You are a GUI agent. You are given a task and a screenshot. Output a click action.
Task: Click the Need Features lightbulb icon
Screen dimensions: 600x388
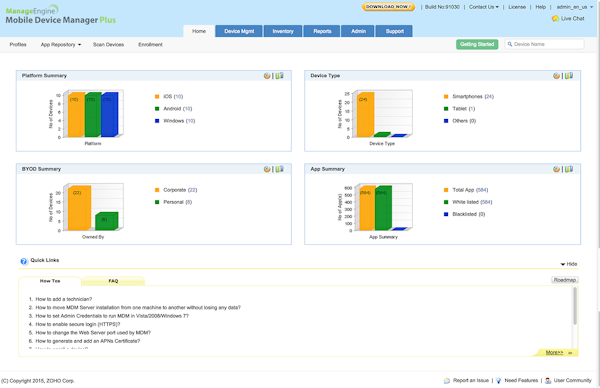(499, 381)
